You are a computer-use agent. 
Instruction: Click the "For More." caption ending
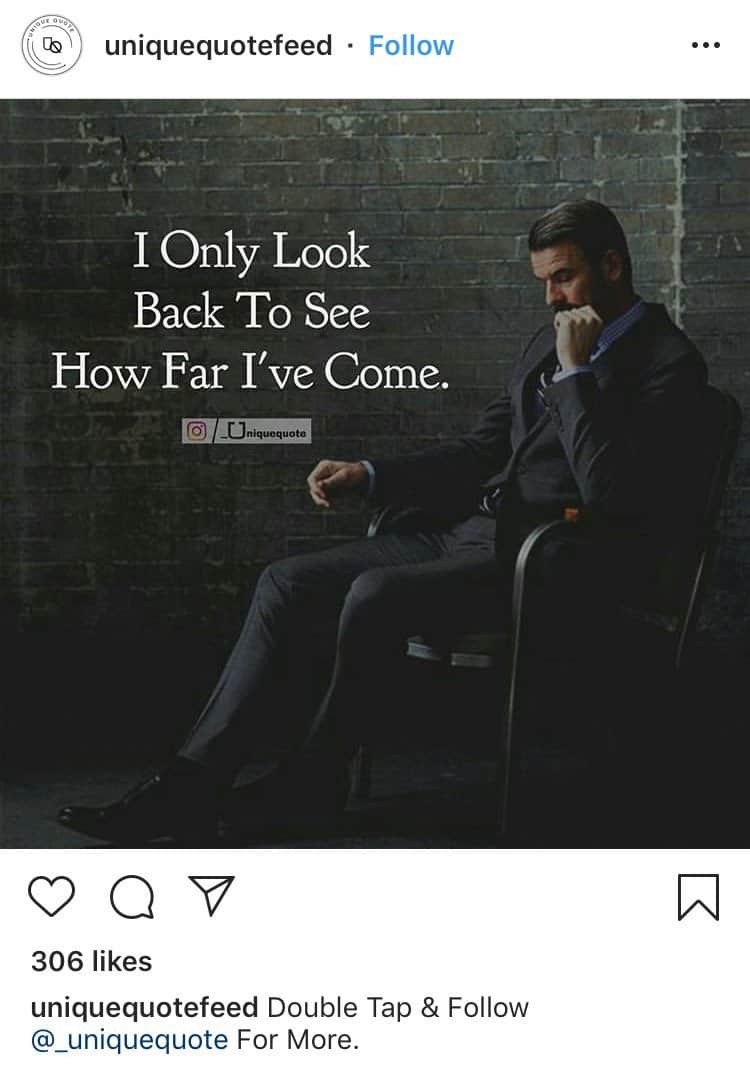tap(297, 1040)
